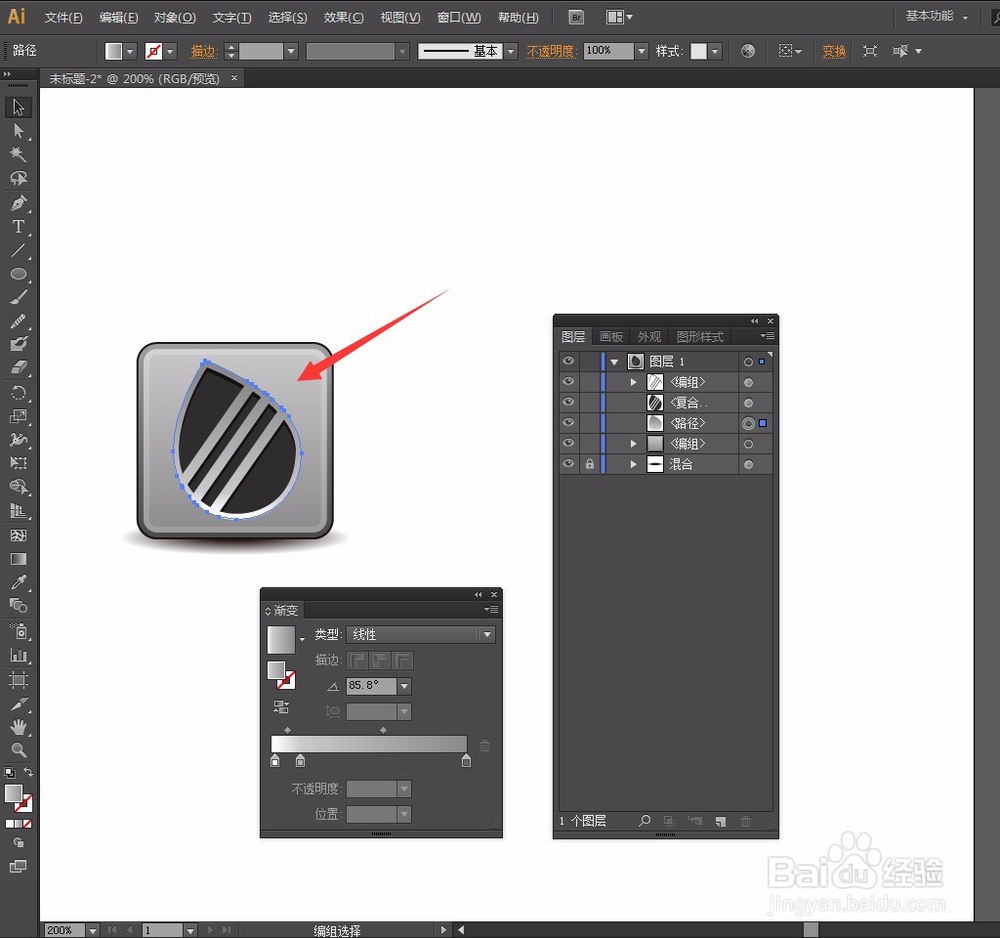
Task: Select the Selection tool
Action: 18,107
